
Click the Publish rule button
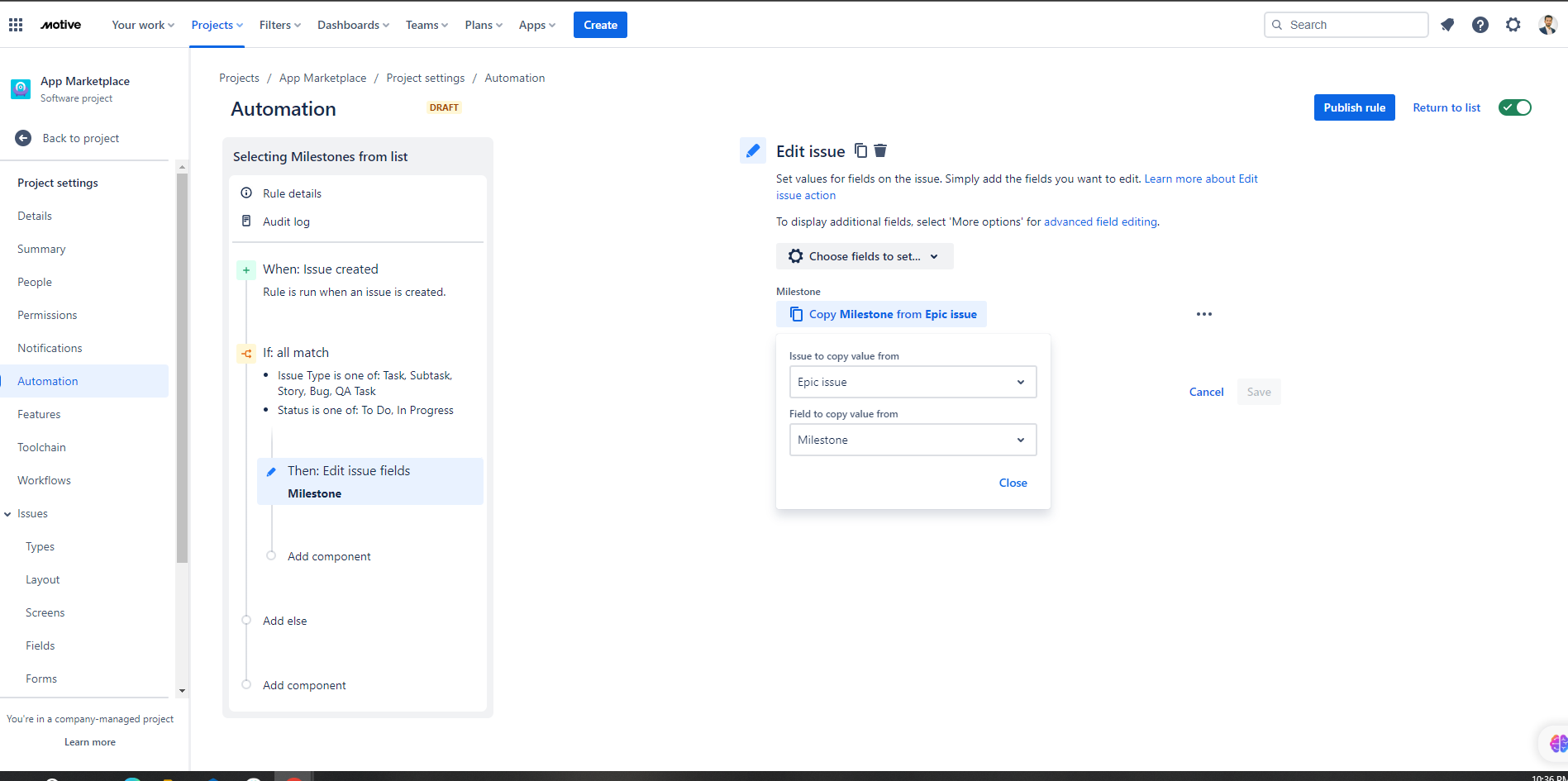[x=1354, y=107]
